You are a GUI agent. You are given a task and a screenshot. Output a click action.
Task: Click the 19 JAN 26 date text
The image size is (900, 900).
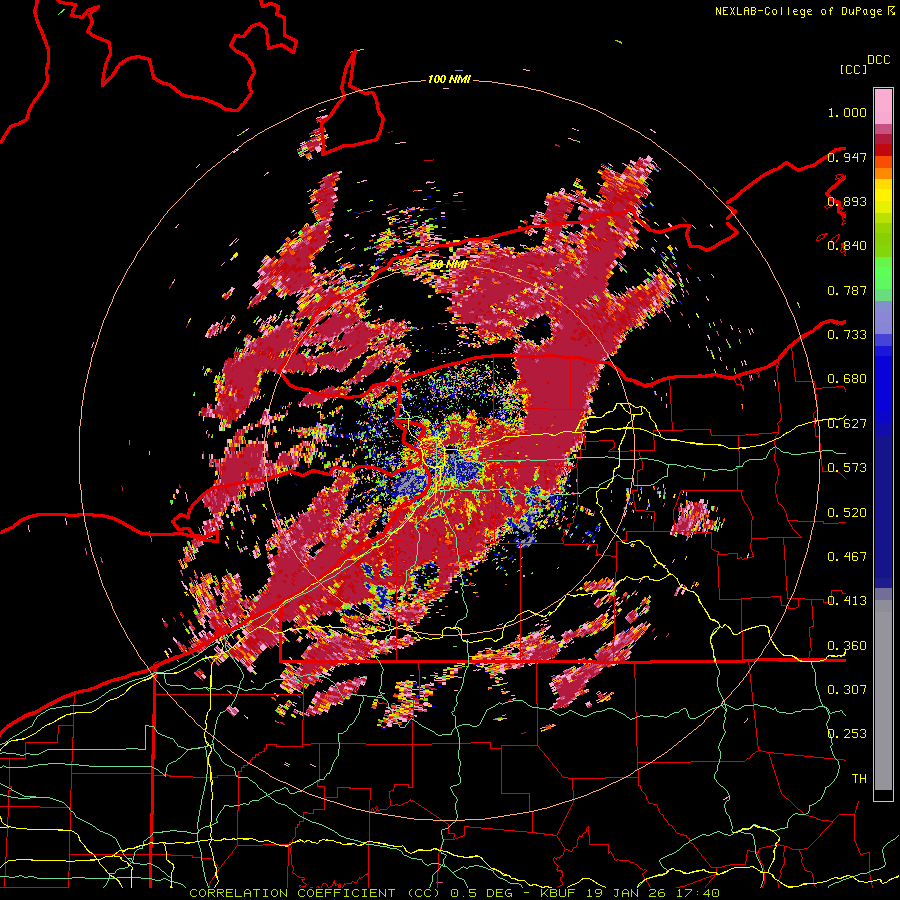[x=625, y=893]
